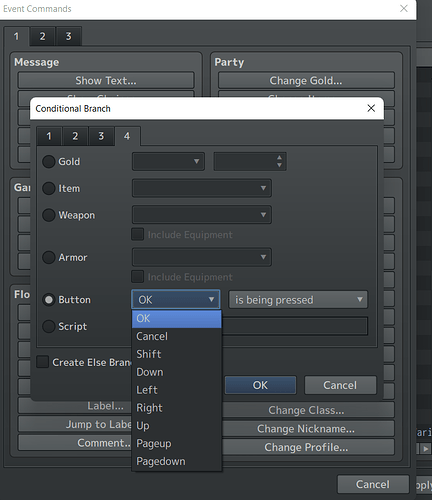
Task: Open the Gold comparison dropdown
Action: [168, 162]
